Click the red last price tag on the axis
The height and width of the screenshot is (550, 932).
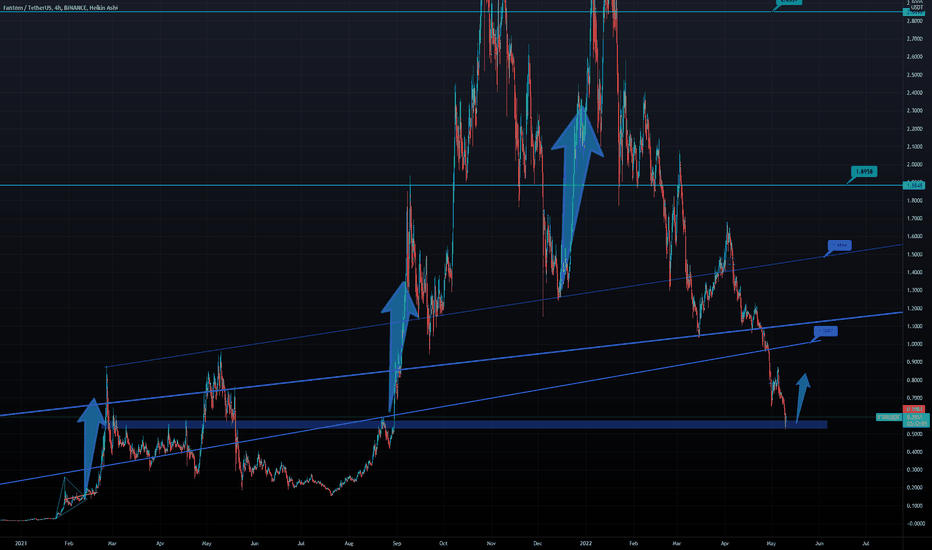914,409
